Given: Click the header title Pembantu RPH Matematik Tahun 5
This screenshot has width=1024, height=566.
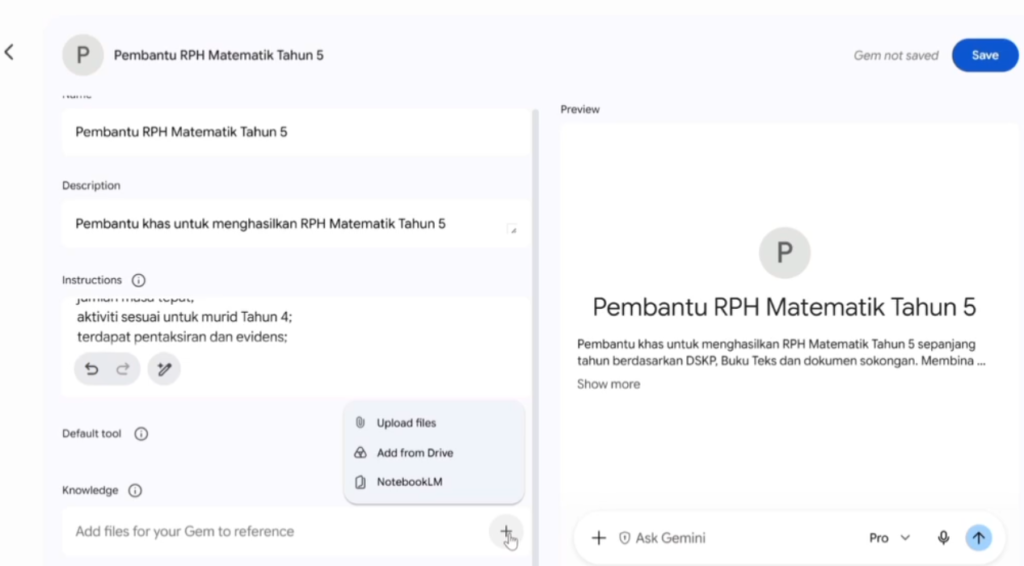Looking at the screenshot, I should click(x=219, y=55).
